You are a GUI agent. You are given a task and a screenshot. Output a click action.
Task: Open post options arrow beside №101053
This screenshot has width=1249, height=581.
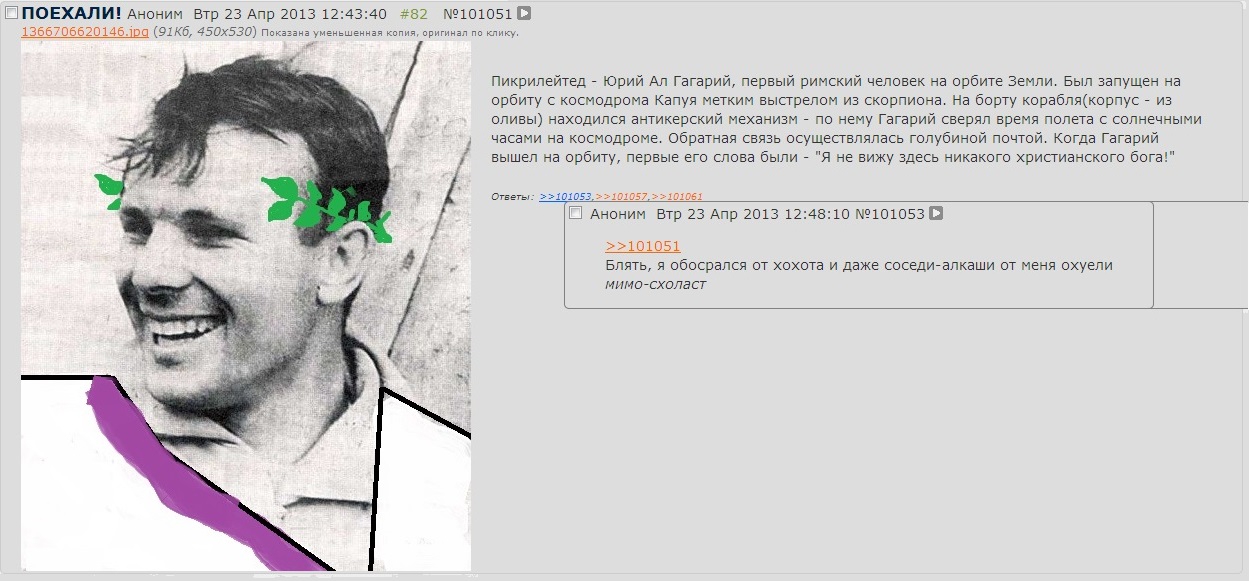click(936, 213)
